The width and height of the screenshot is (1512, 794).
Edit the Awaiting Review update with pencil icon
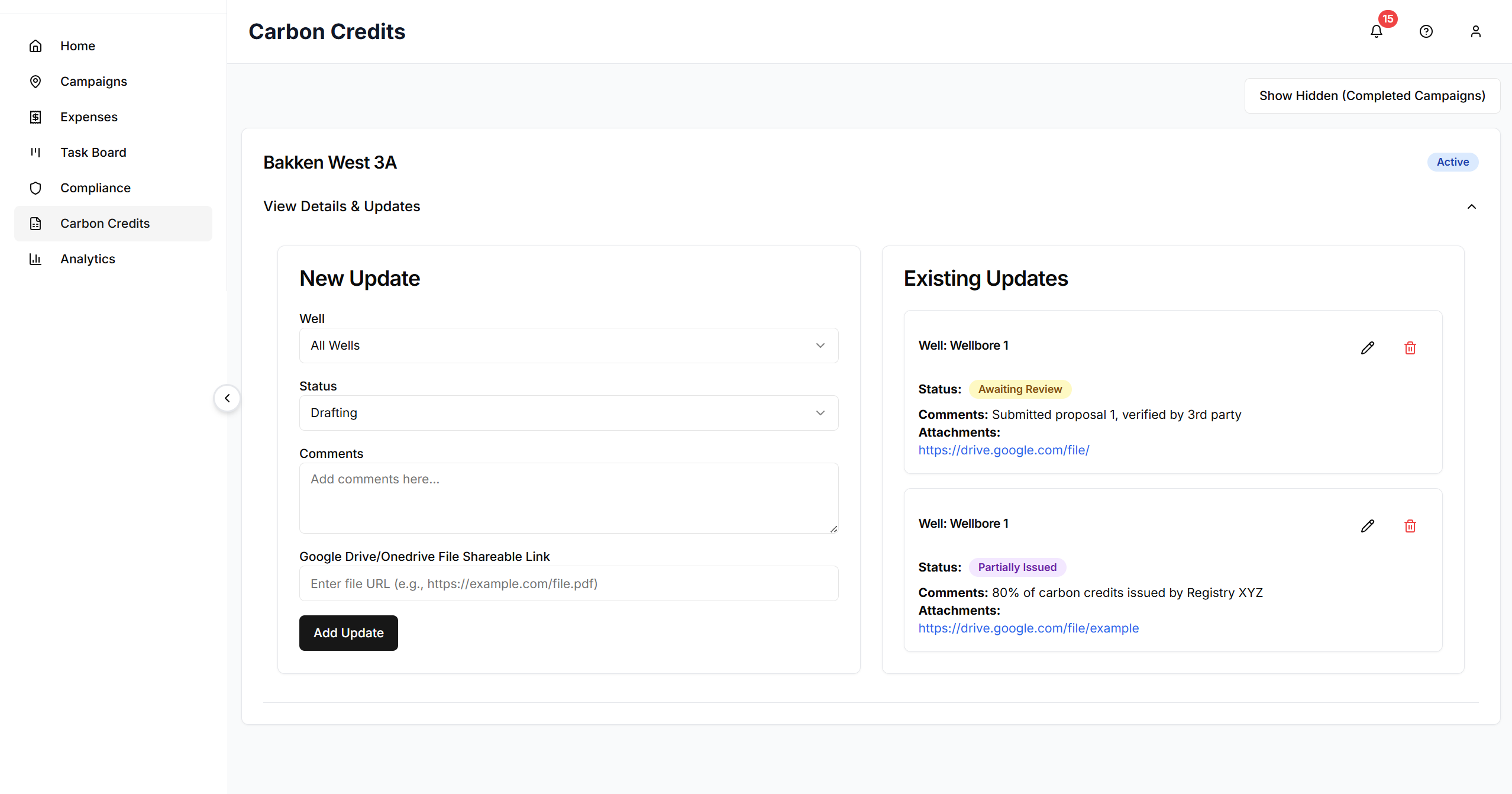pyautogui.click(x=1367, y=348)
